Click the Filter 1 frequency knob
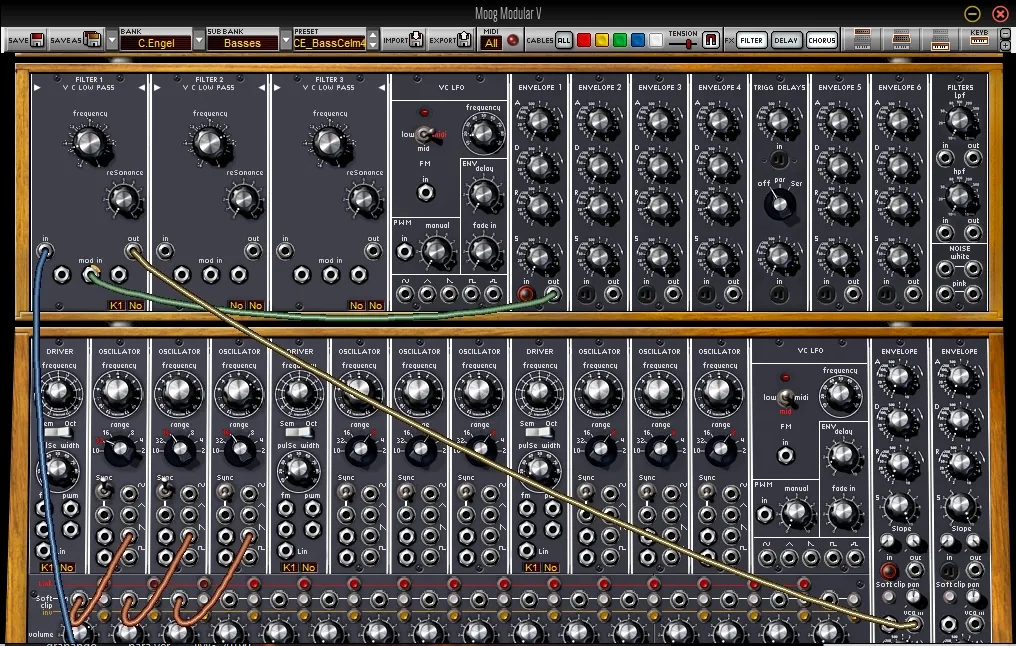 [x=89, y=143]
